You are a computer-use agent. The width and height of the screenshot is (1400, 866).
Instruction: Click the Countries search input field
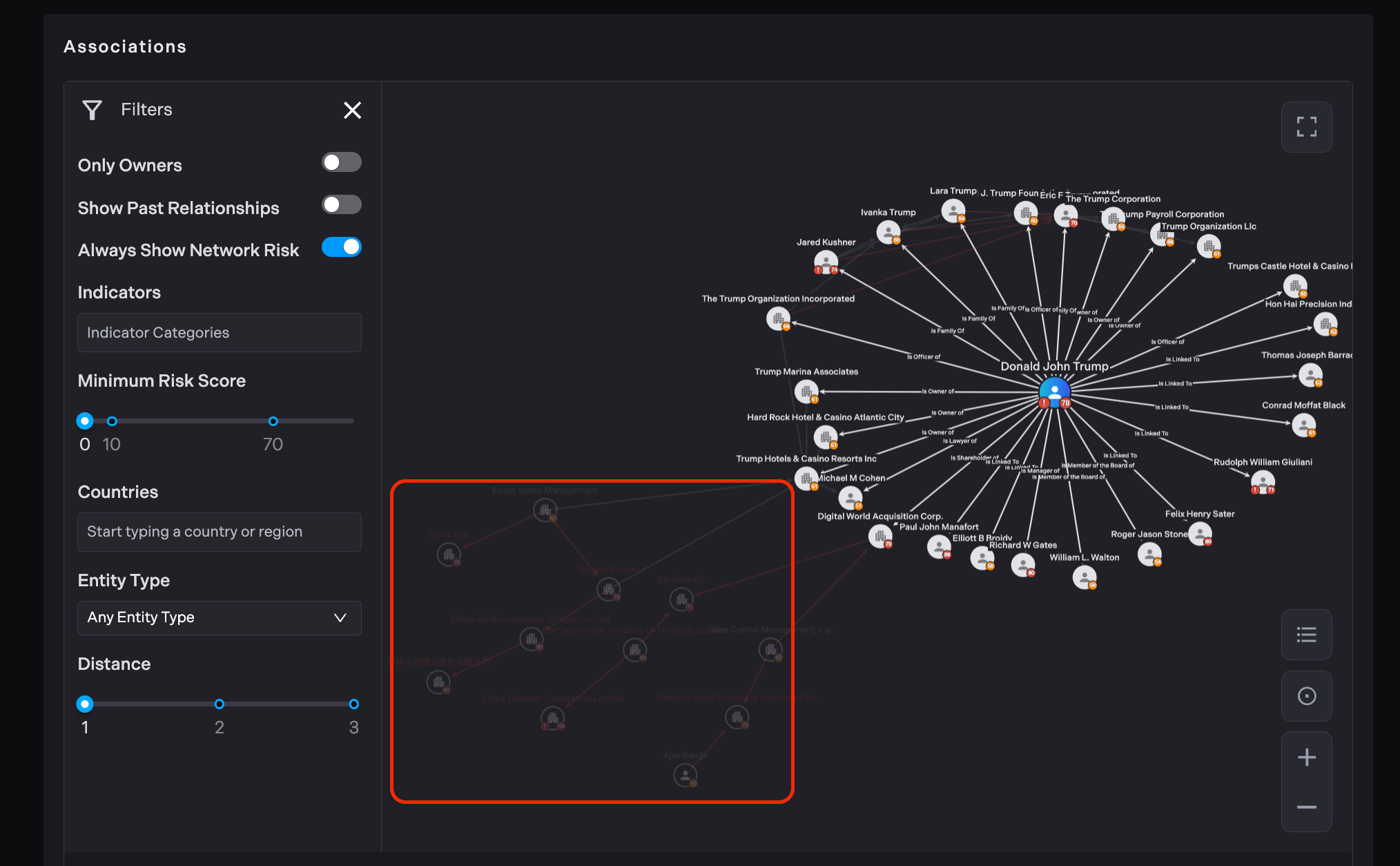(219, 532)
